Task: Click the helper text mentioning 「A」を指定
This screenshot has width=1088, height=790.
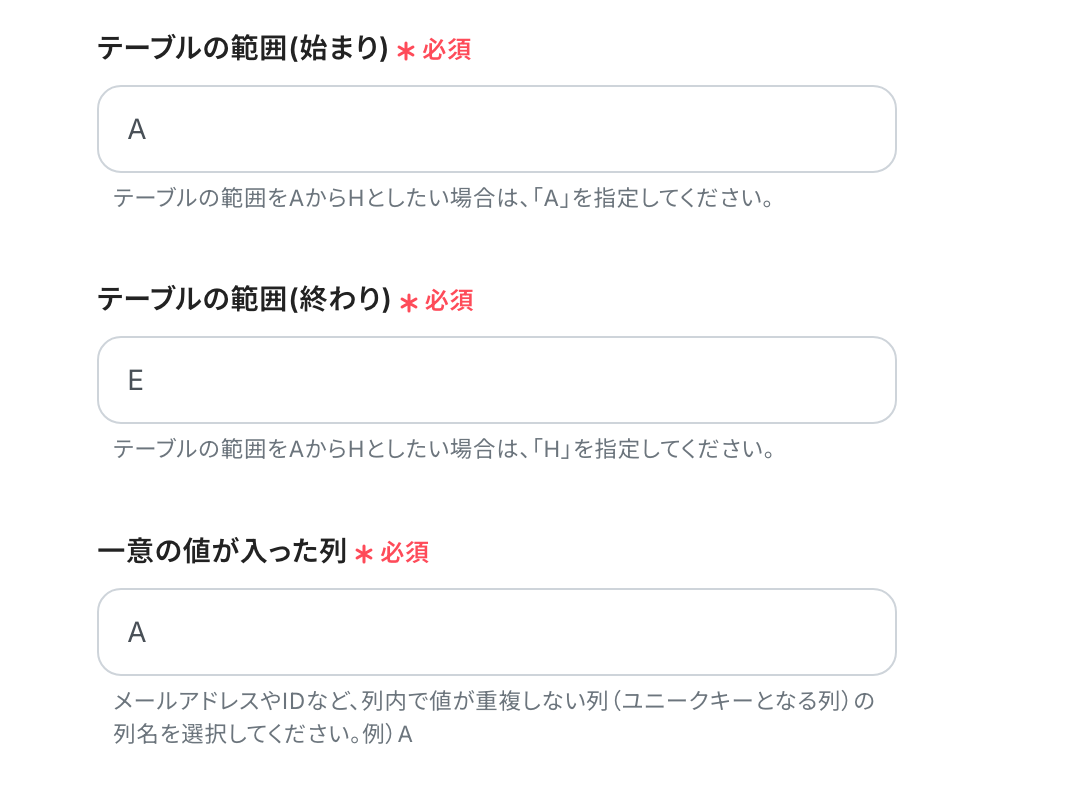Action: pyautogui.click(x=444, y=198)
